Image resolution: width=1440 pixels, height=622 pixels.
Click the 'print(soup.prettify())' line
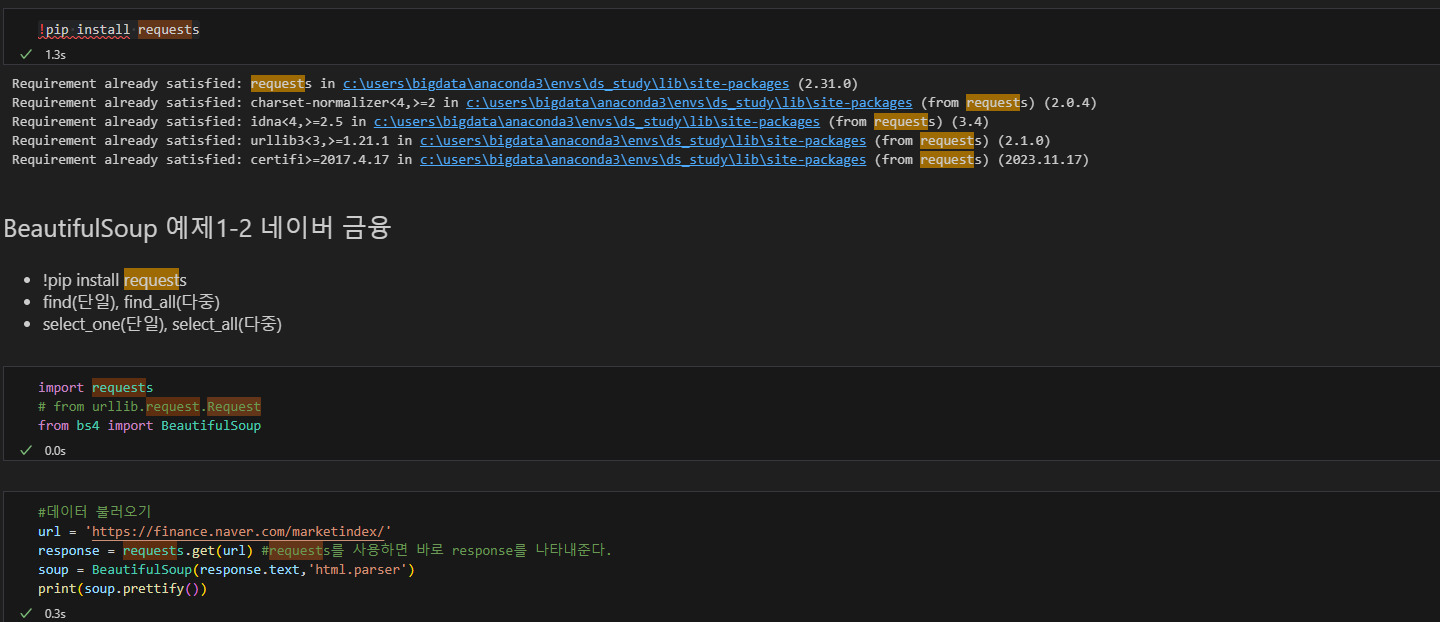click(x=123, y=589)
